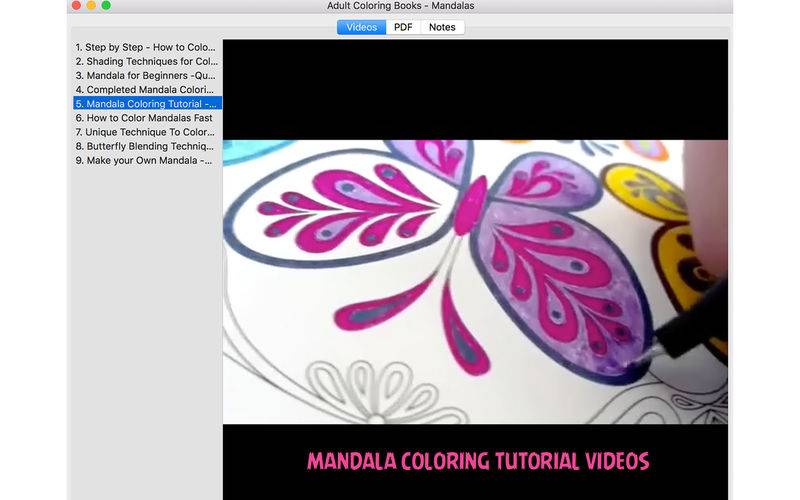Select video 5 Mandala Coloring Tutorial
The height and width of the screenshot is (500, 800).
pos(147,104)
